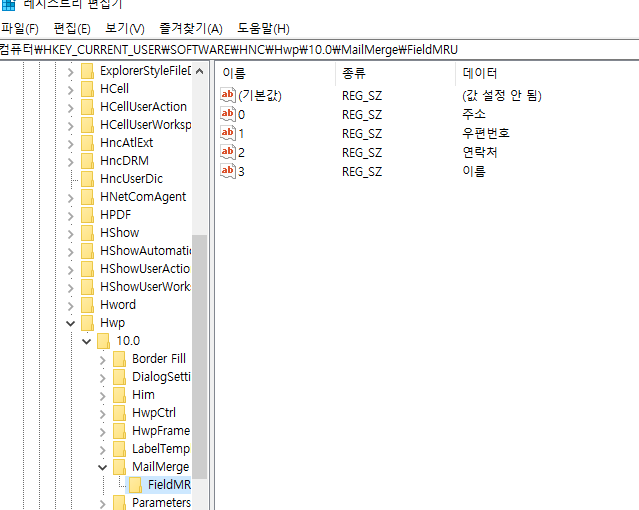Click the string icon for value 1
Screen dimensions: 639x510
tap(228, 133)
